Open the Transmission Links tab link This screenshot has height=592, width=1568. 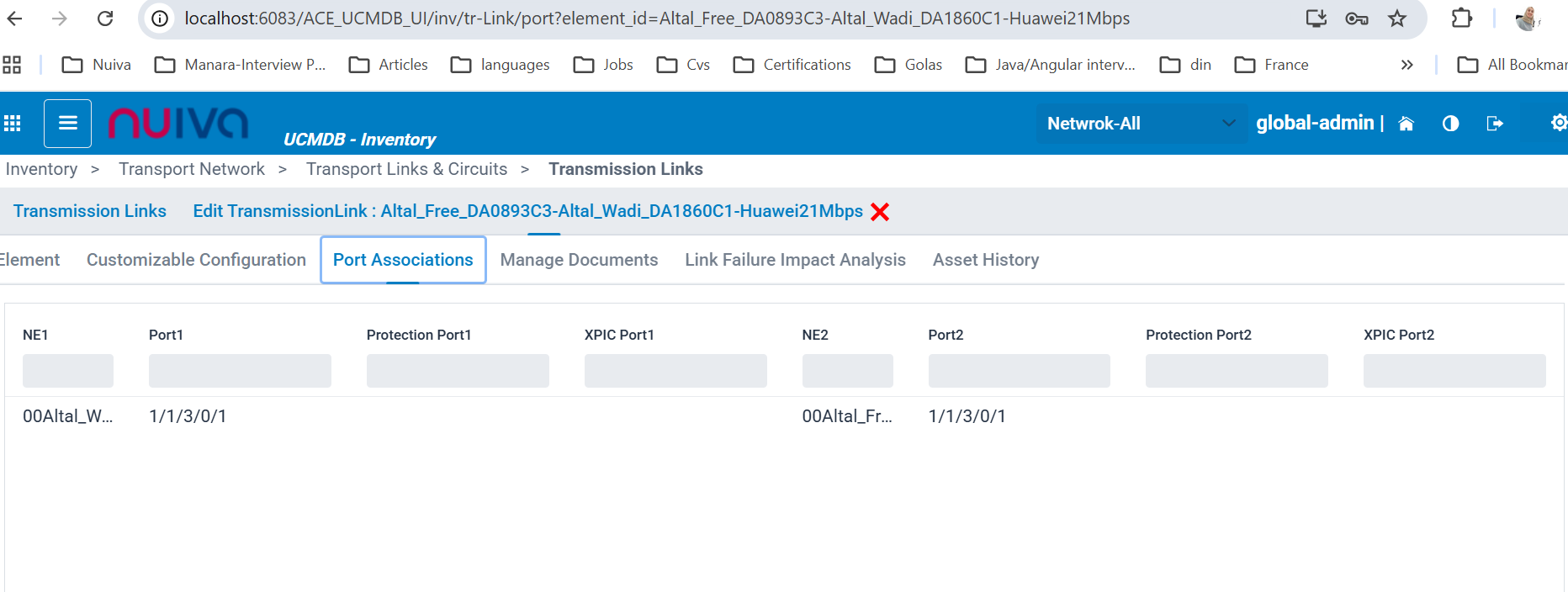pyautogui.click(x=90, y=211)
